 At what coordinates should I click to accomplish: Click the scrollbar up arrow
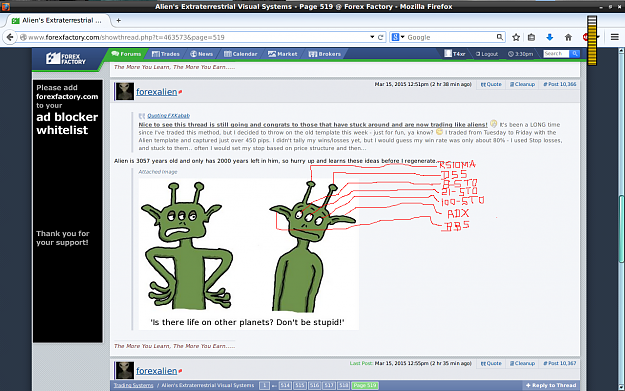(621, 51)
